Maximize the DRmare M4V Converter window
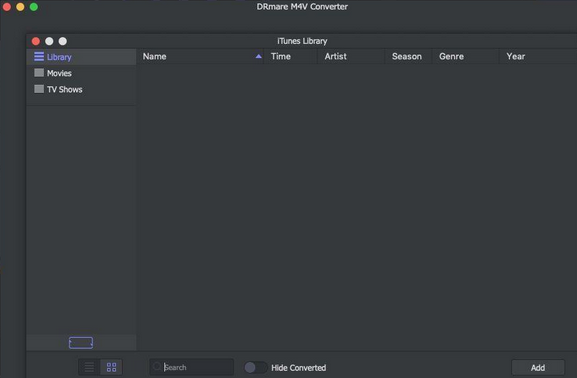This screenshot has height=378, width=577. pyautogui.click(x=34, y=7)
